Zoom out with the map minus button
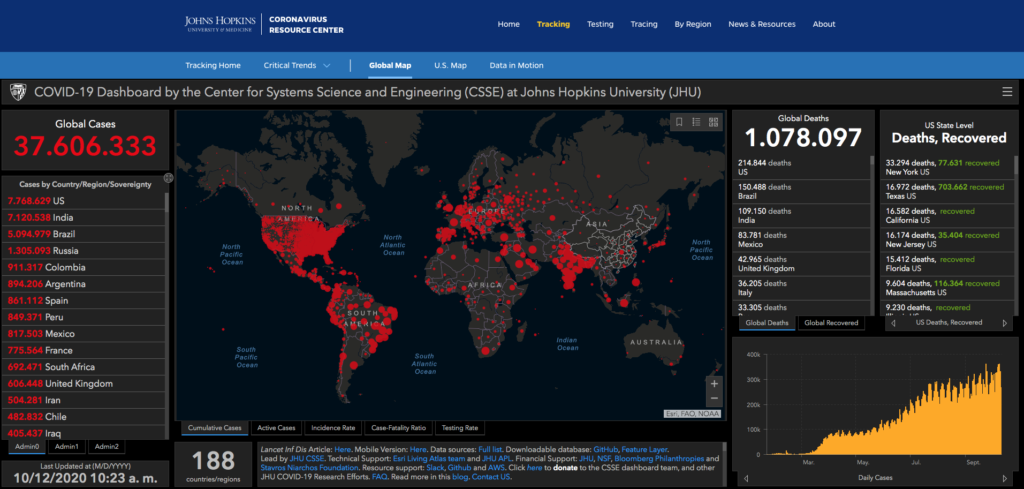 click(714, 398)
